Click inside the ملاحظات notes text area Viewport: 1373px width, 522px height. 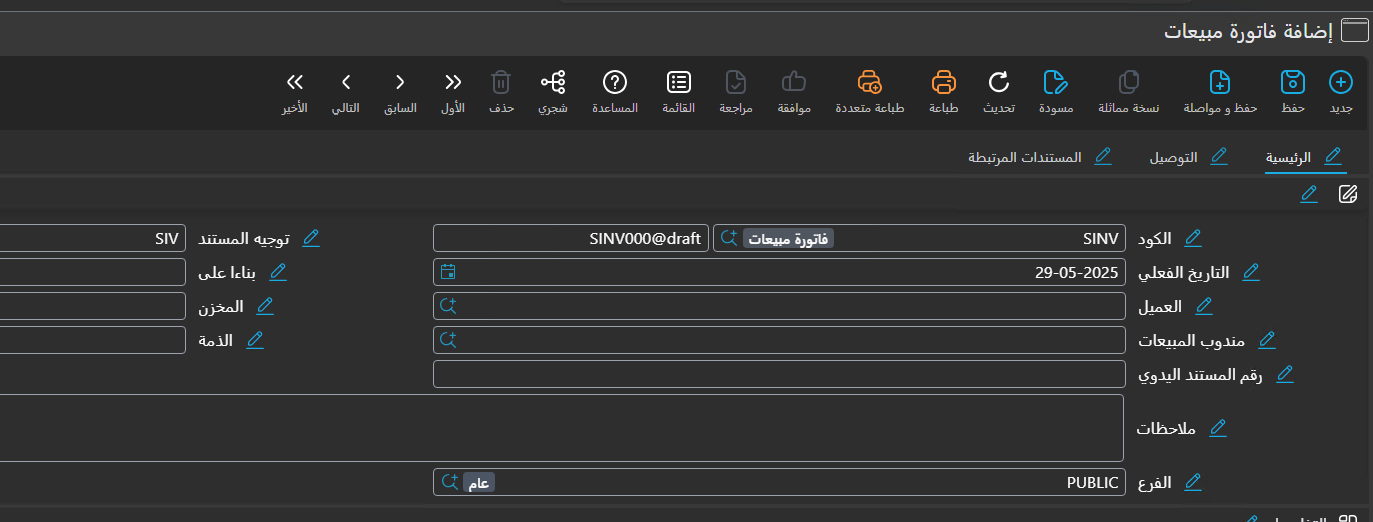pyautogui.click(x=563, y=428)
